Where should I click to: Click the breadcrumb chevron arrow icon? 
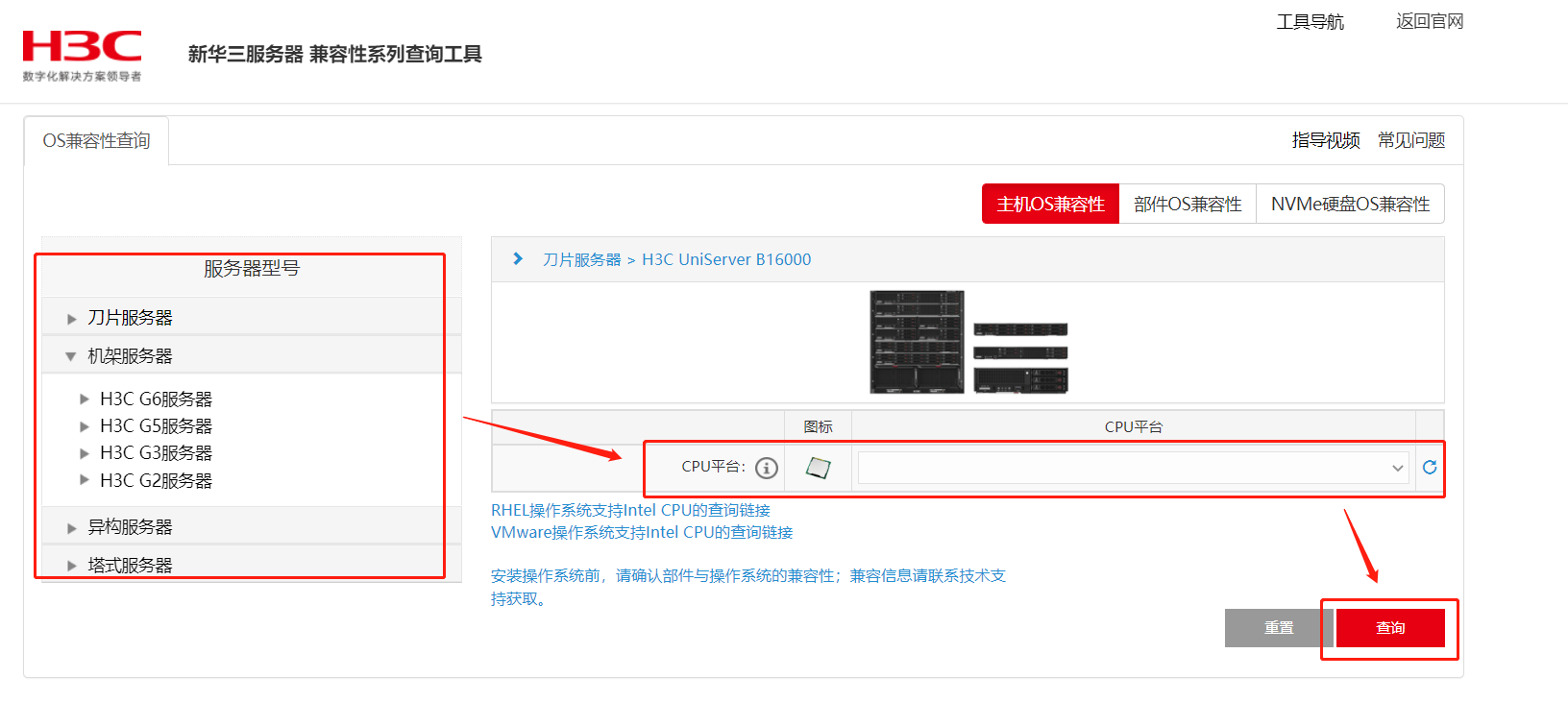point(518,259)
